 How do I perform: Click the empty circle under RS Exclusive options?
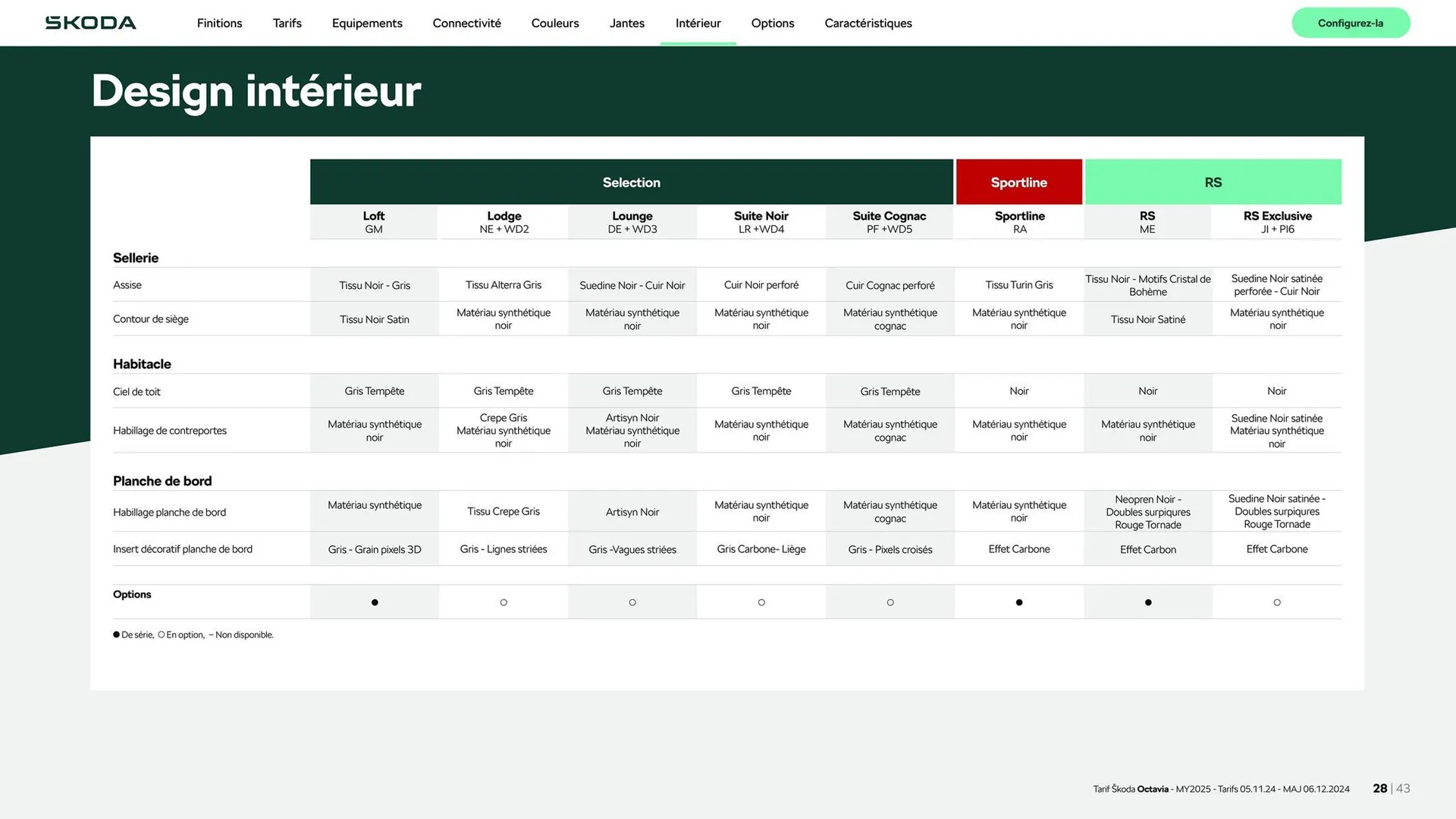[x=1277, y=602]
